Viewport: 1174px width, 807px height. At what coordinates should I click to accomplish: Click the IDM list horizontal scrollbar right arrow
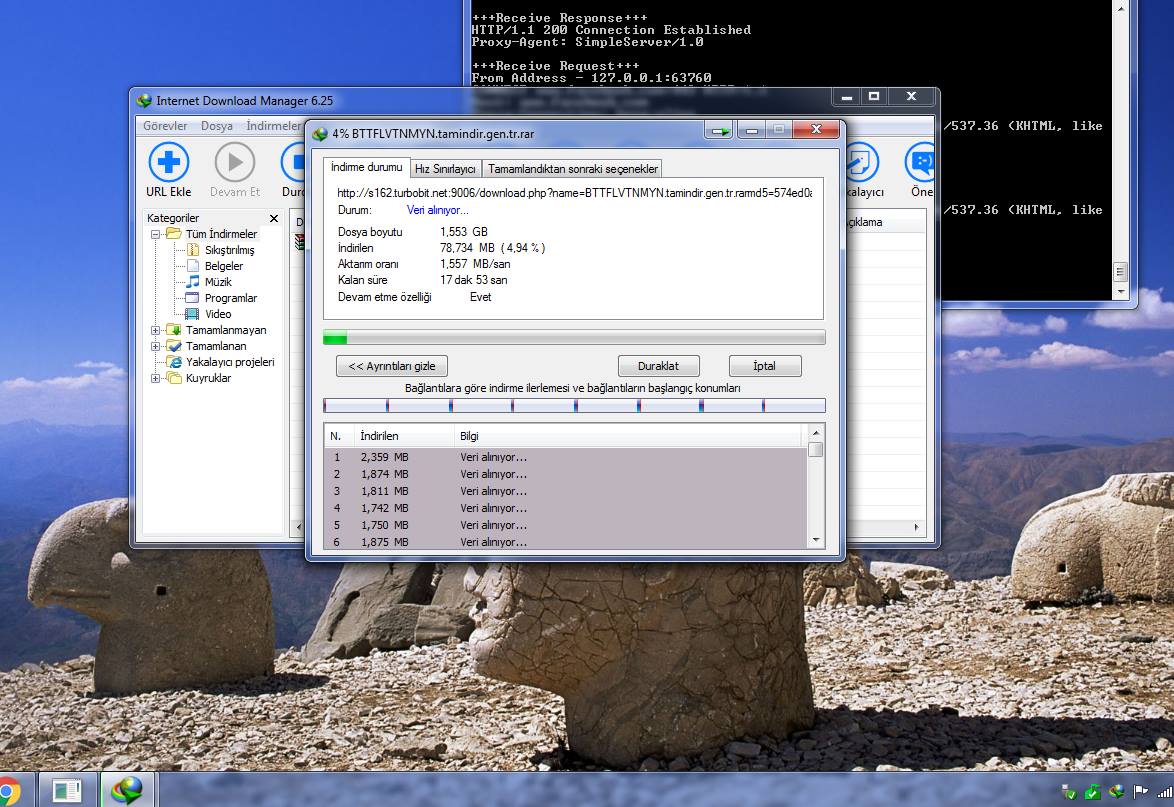pos(916,527)
